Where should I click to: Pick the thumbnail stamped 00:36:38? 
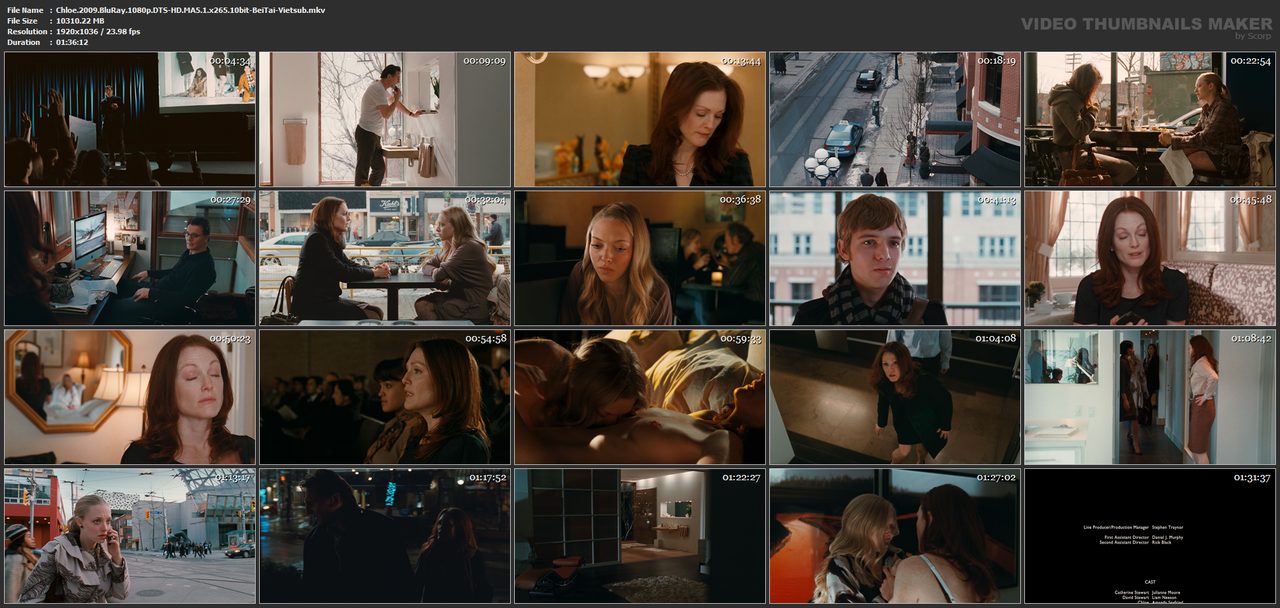[640, 258]
